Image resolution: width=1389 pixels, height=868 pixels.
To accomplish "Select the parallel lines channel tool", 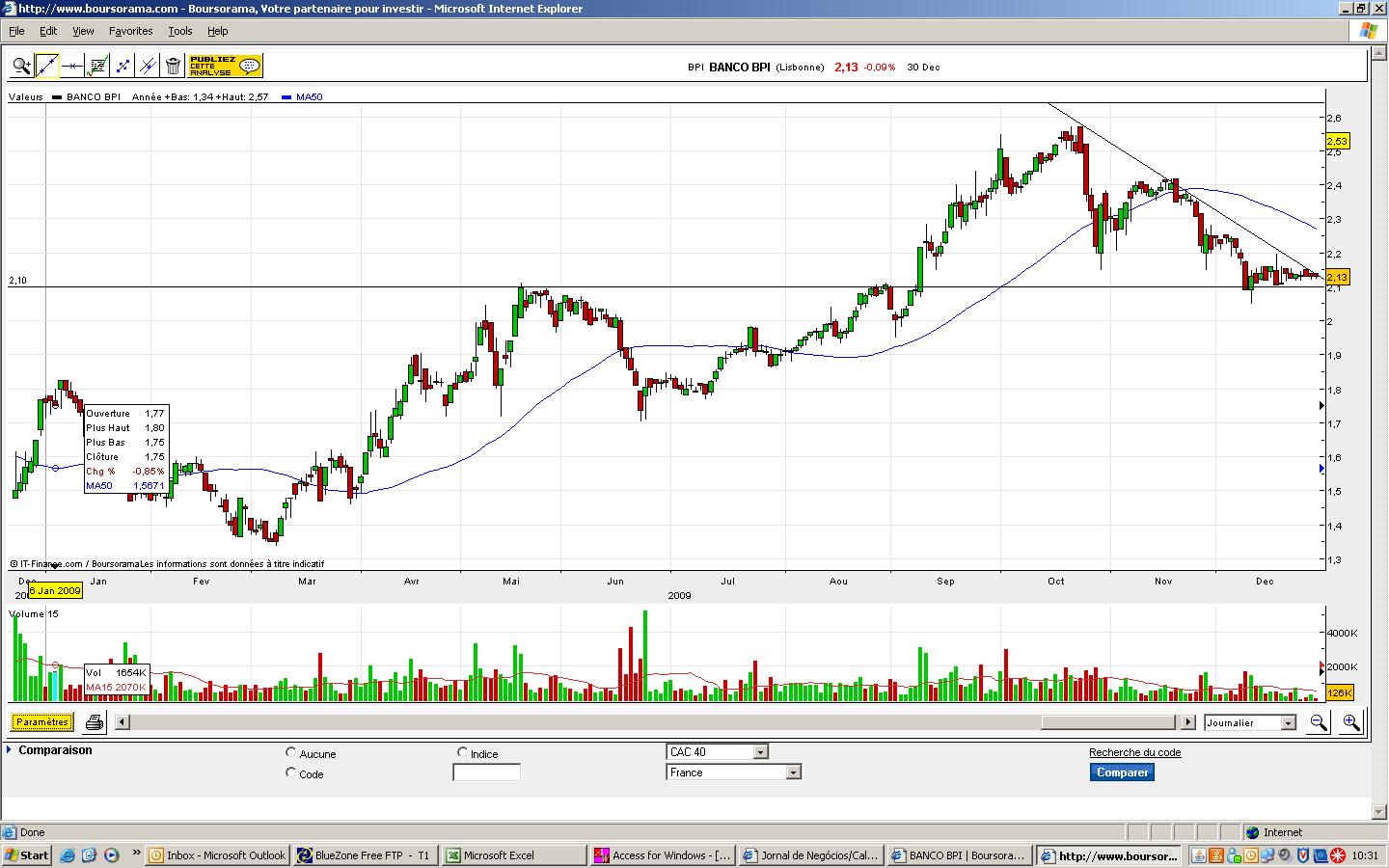I will pyautogui.click(x=148, y=67).
